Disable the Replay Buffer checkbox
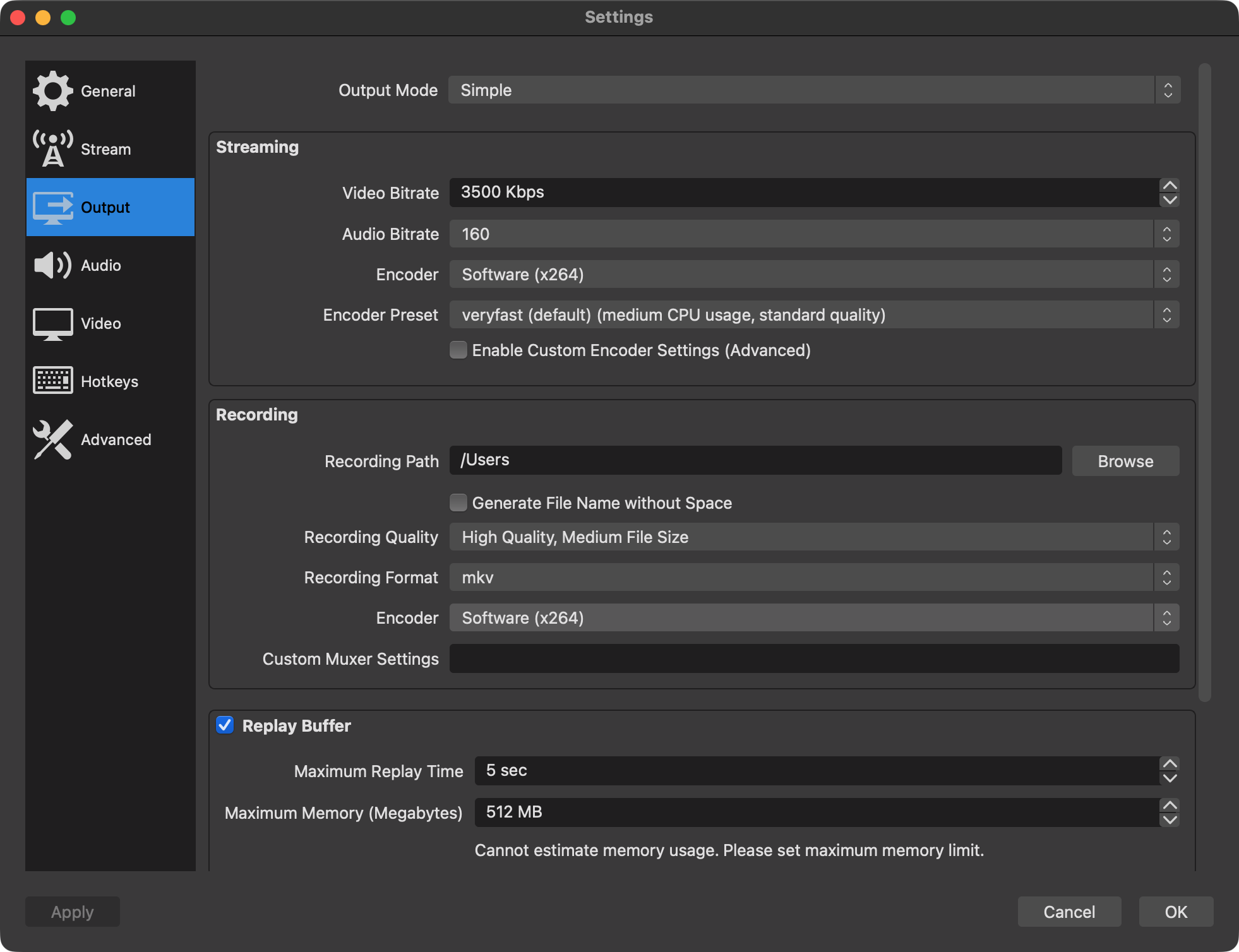Image resolution: width=1239 pixels, height=952 pixels. (225, 725)
